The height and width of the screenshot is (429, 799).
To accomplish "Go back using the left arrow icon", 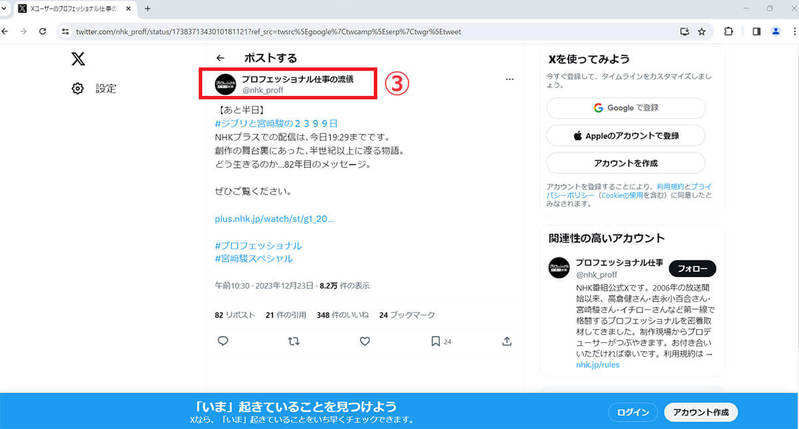I will pos(220,58).
